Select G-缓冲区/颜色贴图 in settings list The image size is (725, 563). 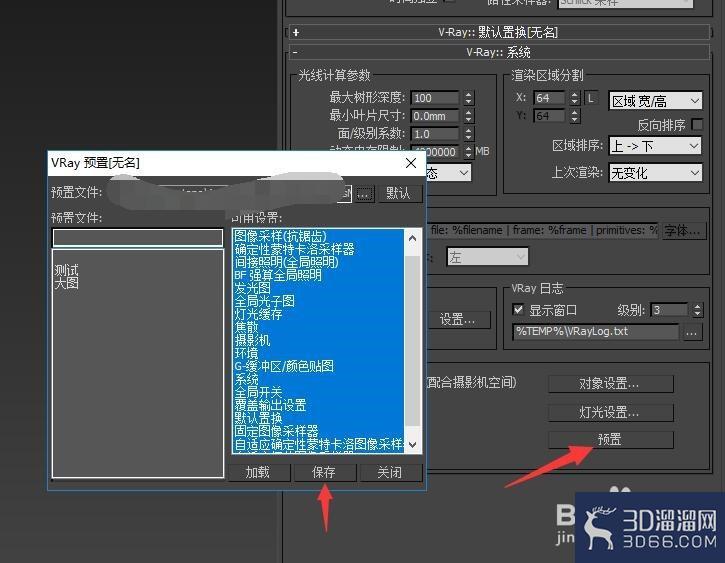click(284, 366)
